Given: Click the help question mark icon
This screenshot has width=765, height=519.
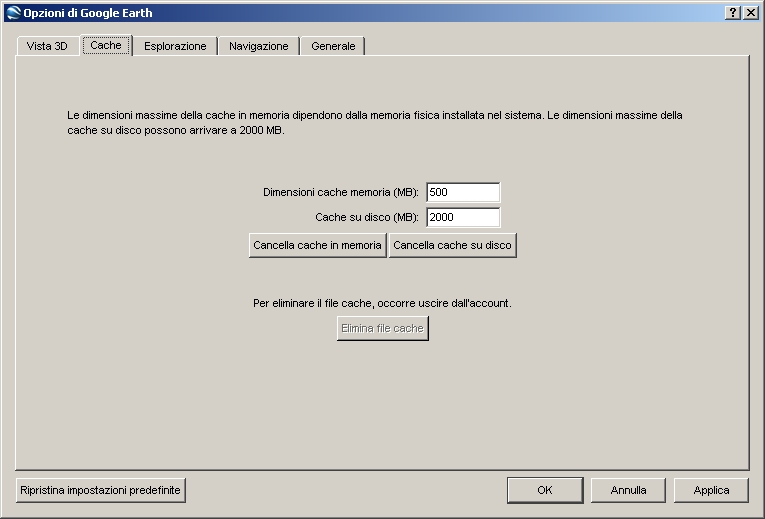Looking at the screenshot, I should 733,13.
